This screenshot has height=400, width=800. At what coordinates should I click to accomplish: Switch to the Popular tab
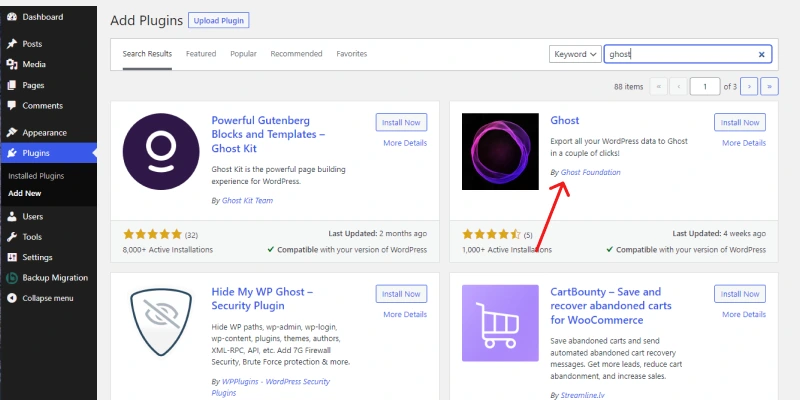point(243,54)
